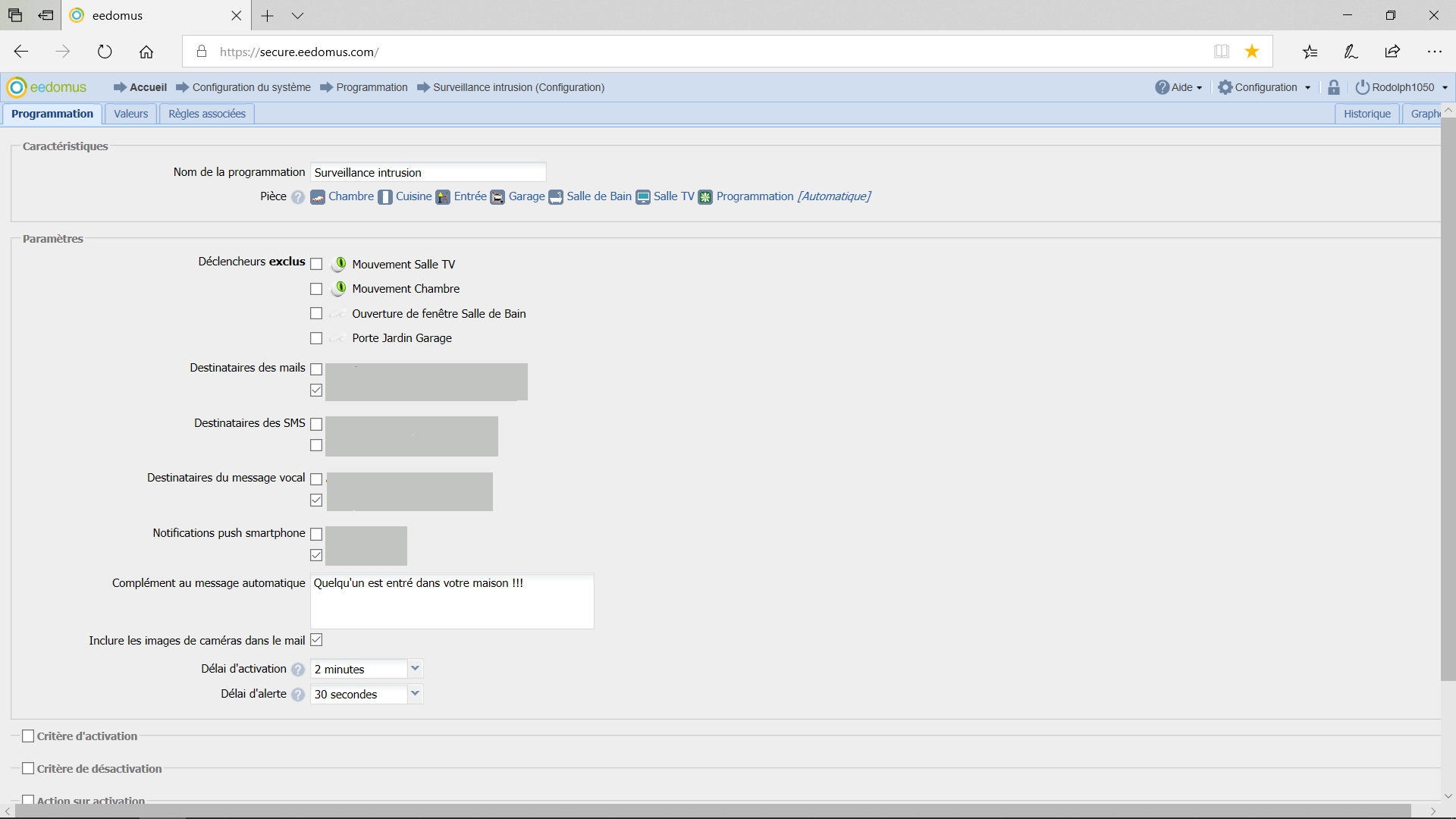
Task: Exclude Ouverture de fenêtre Salle de Bain
Action: [316, 313]
